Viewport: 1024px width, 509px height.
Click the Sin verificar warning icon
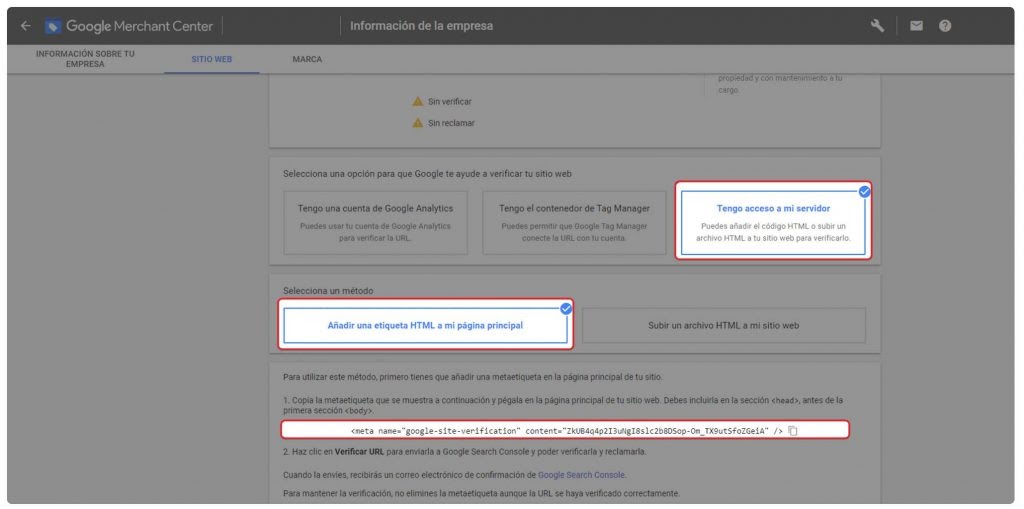pos(418,101)
